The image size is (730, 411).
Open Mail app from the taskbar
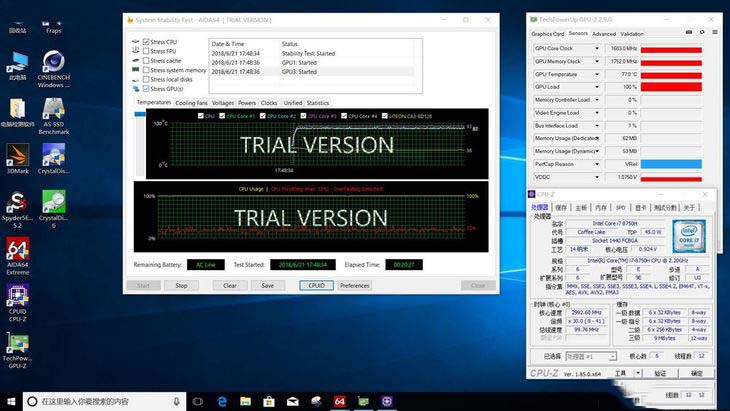pos(292,401)
